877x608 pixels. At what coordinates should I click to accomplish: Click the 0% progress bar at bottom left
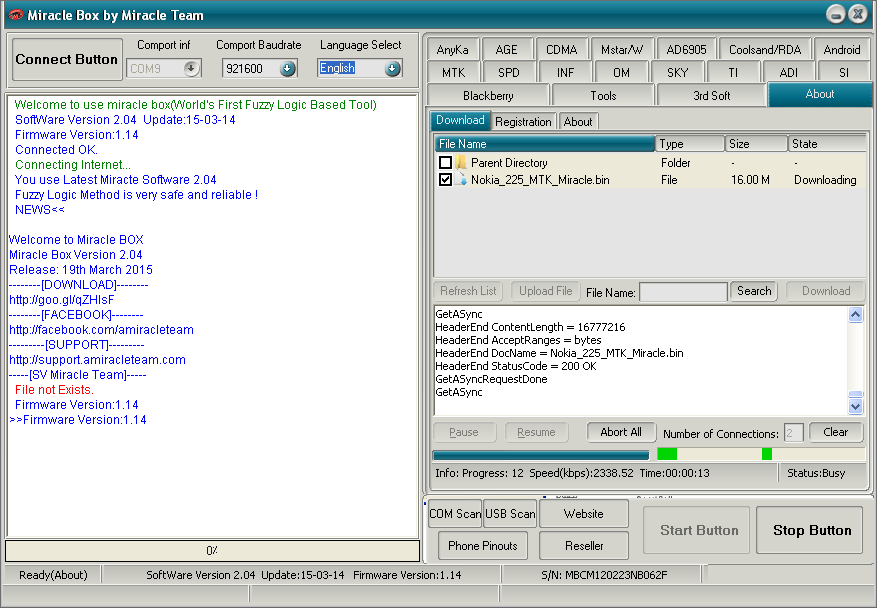[213, 550]
